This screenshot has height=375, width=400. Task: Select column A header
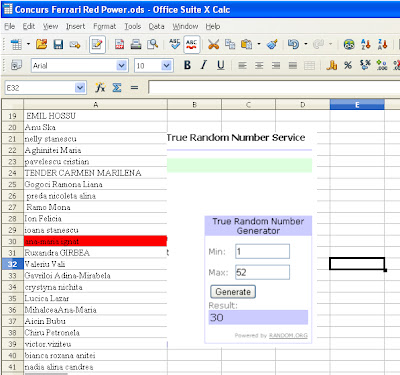click(95, 105)
